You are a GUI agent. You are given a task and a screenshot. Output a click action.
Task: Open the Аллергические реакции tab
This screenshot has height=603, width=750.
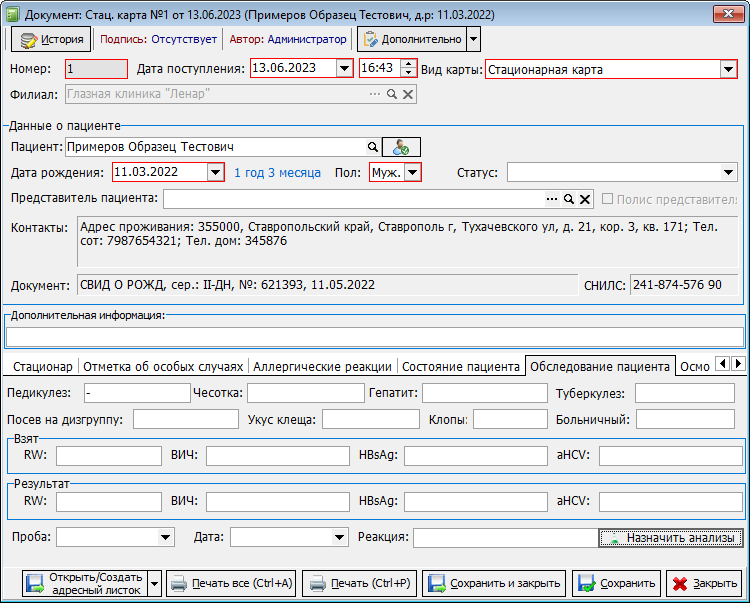[322, 367]
